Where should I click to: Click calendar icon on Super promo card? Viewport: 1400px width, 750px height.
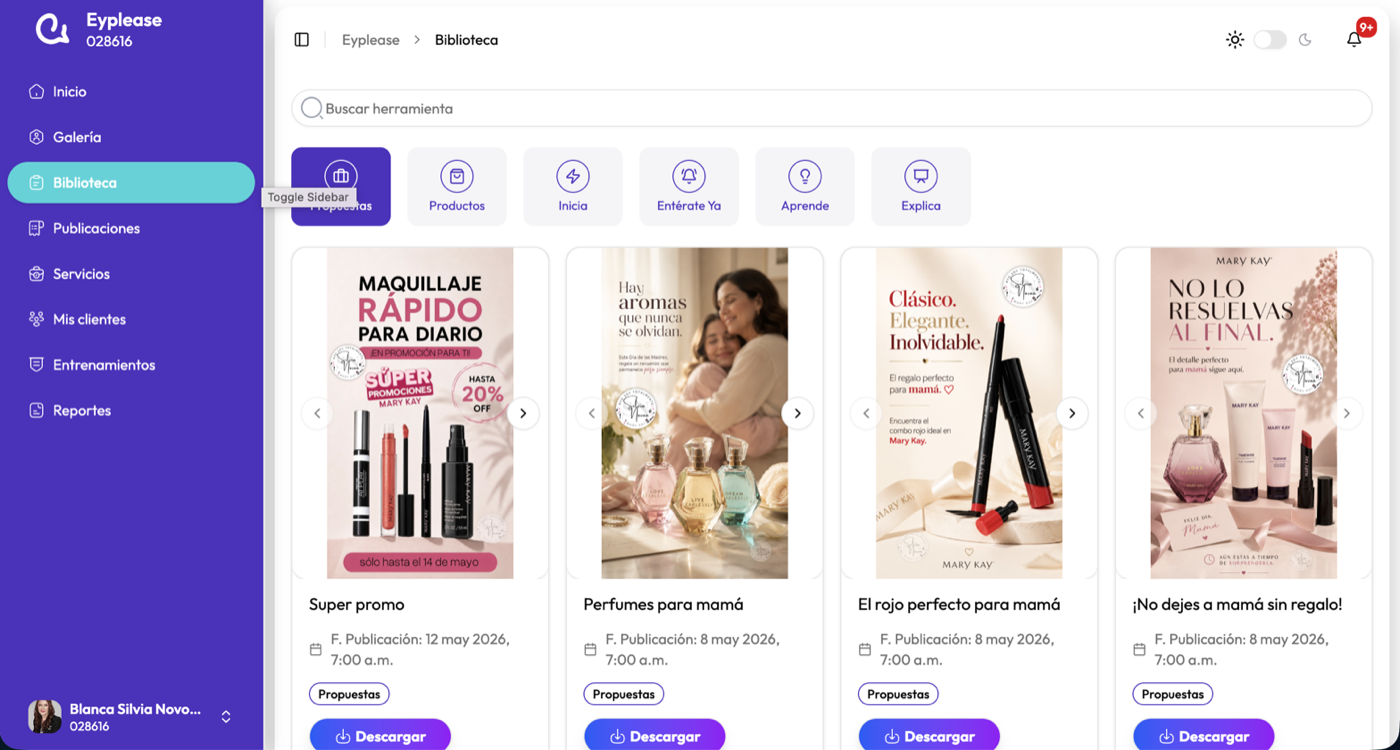pos(316,650)
